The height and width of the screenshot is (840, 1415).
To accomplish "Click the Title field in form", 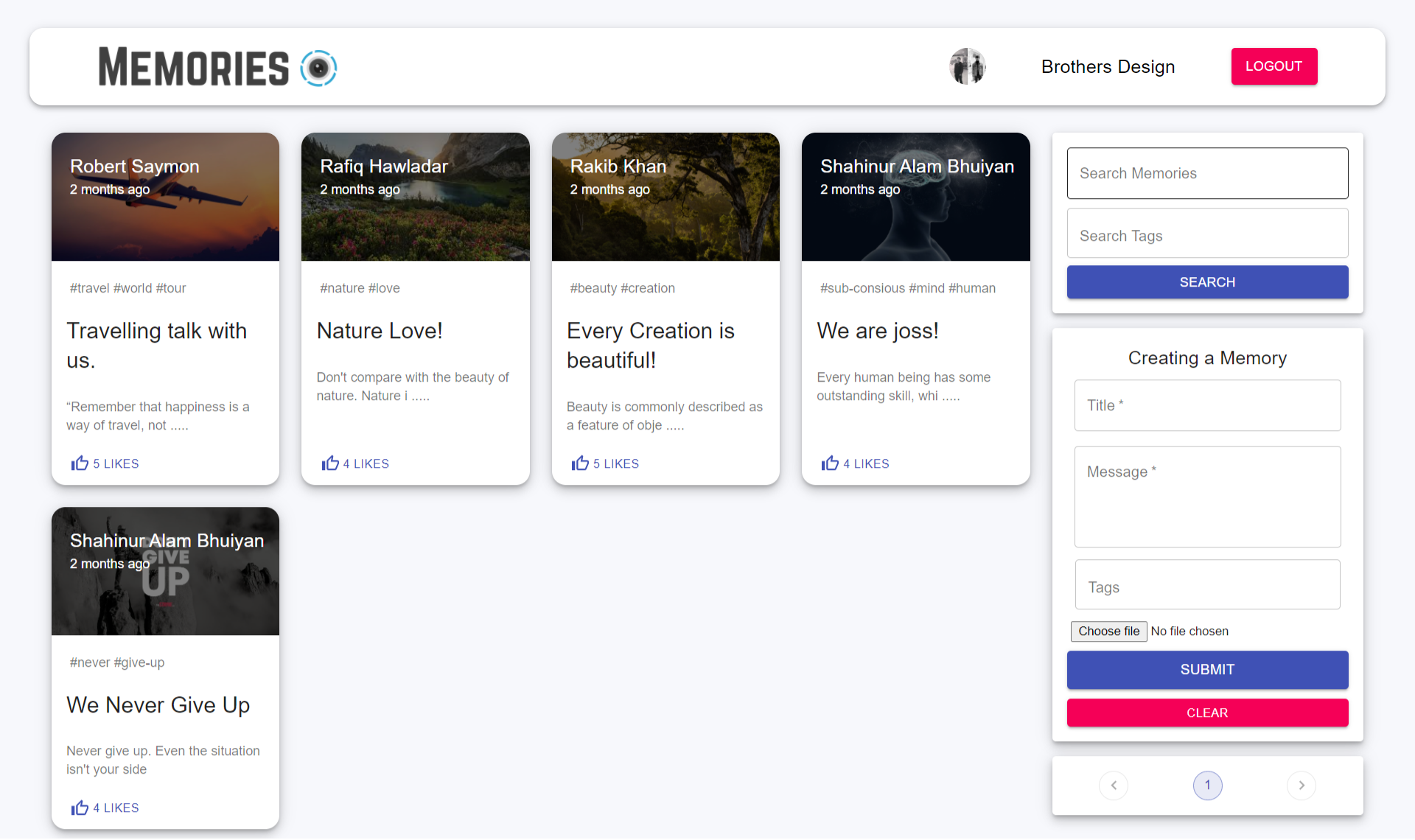I will [1207, 405].
